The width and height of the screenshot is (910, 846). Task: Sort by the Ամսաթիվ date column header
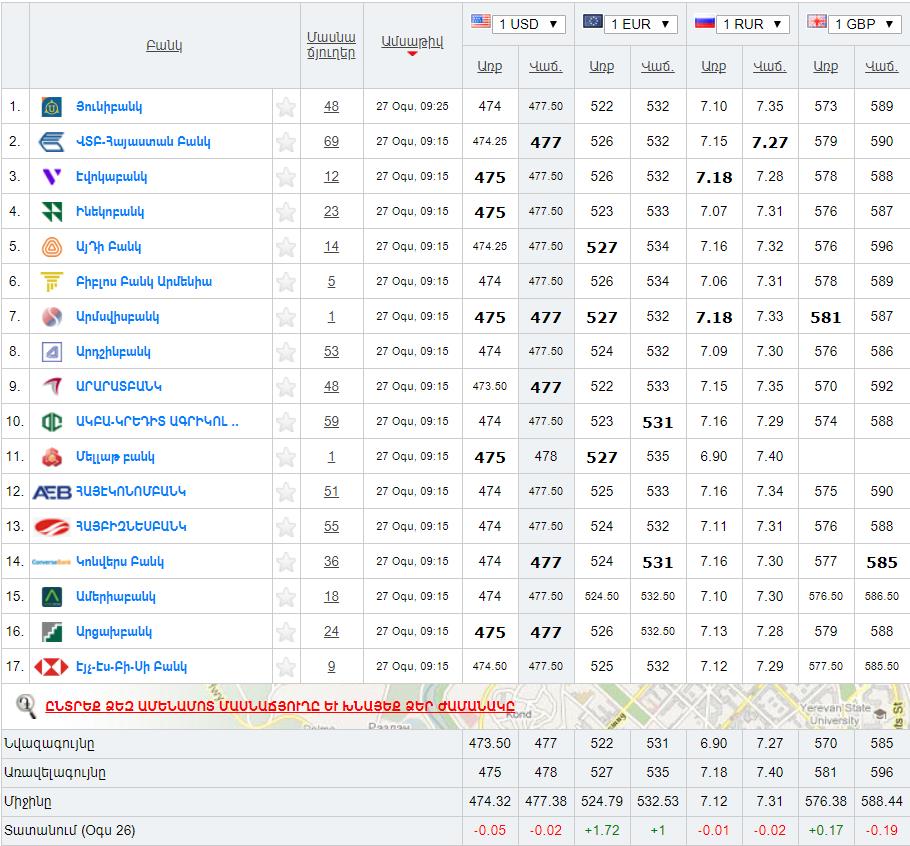click(412, 42)
